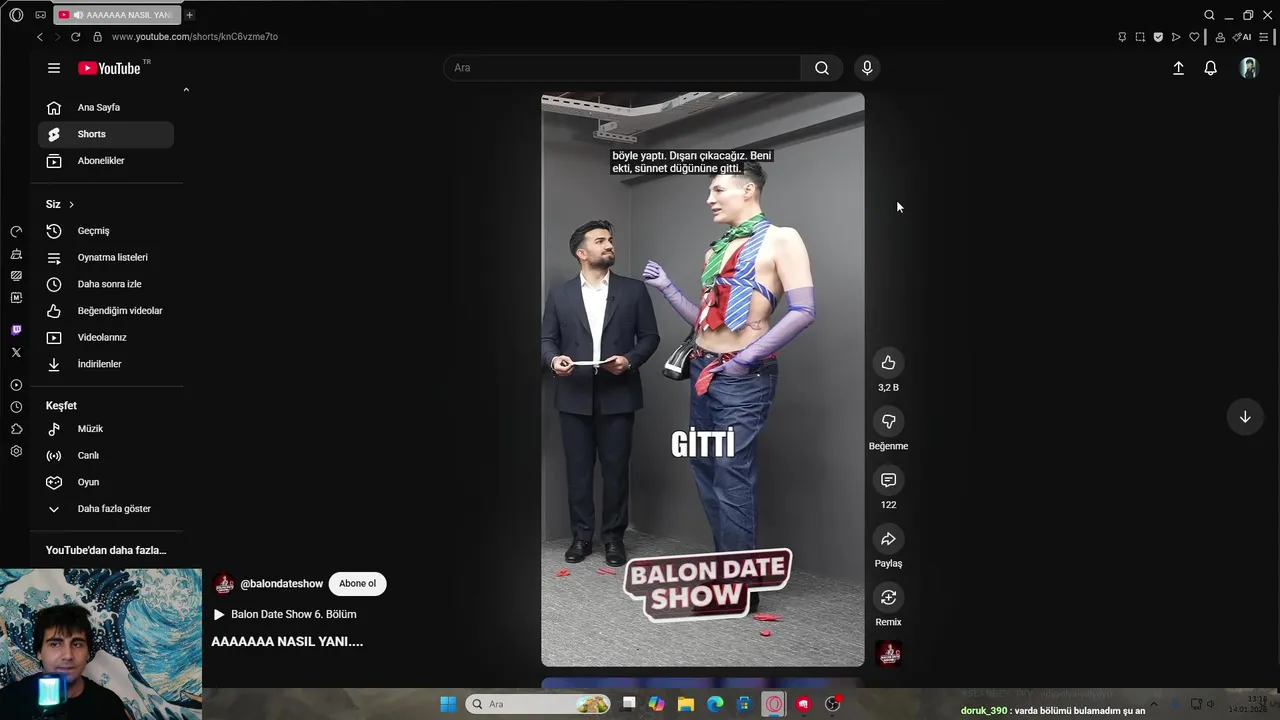Pause the playing Shorts video
This screenshot has height=720, width=1280.
(703, 380)
